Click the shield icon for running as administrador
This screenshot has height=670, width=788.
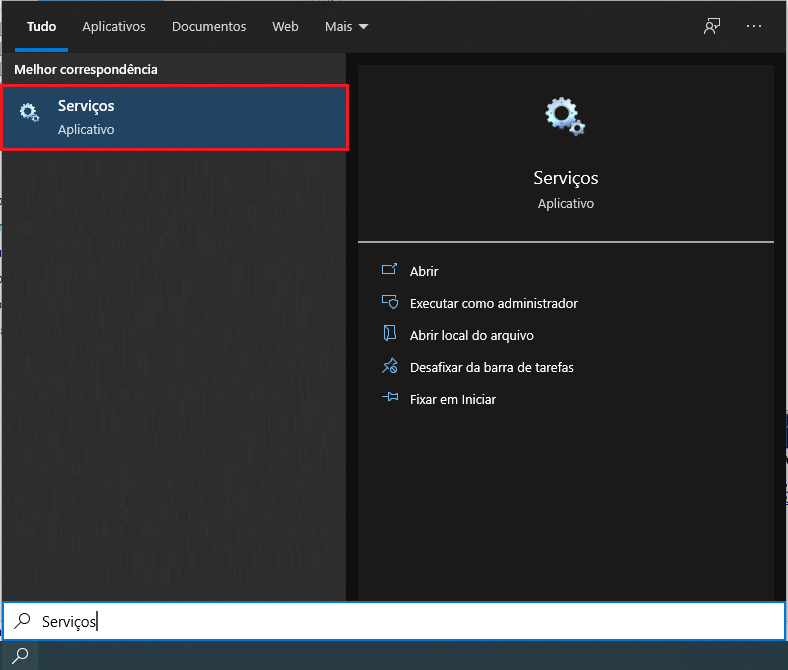(x=390, y=303)
